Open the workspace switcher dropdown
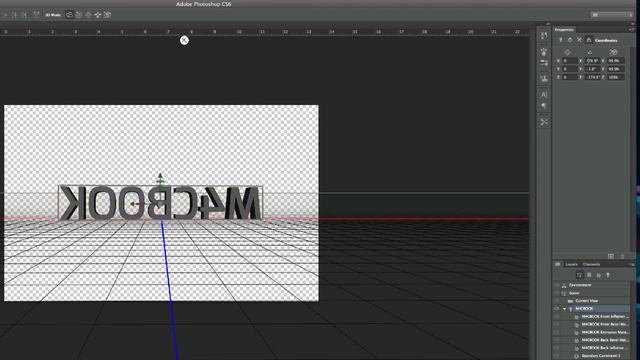This screenshot has height=360, width=640. pos(612,15)
